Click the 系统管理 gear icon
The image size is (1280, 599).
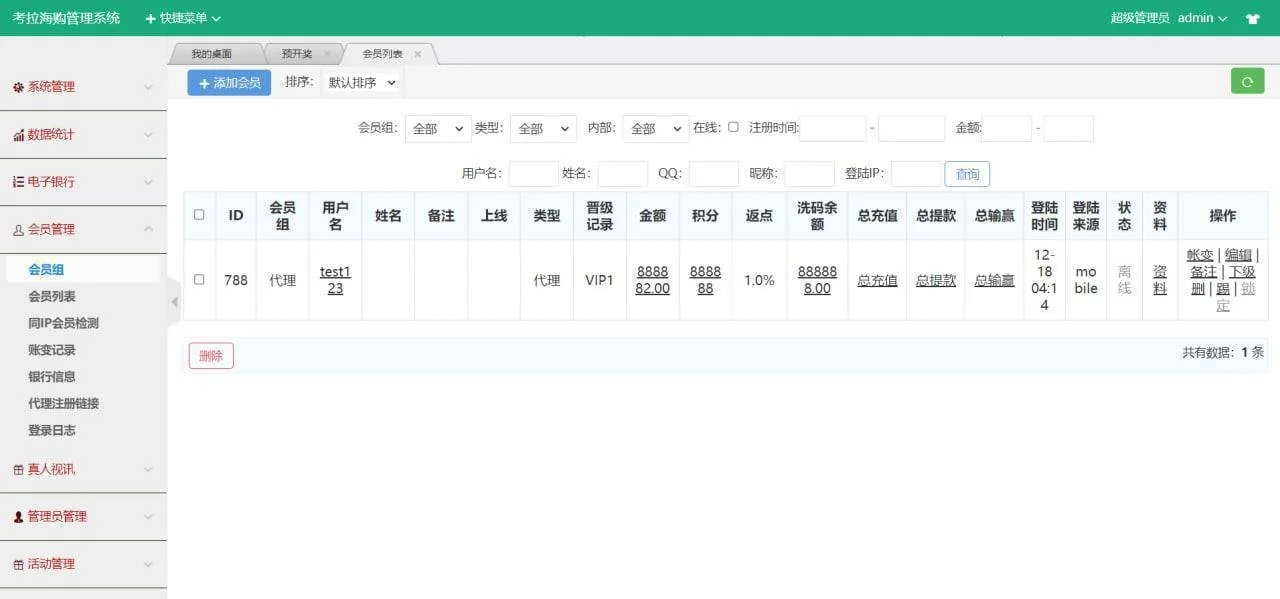click(18, 87)
